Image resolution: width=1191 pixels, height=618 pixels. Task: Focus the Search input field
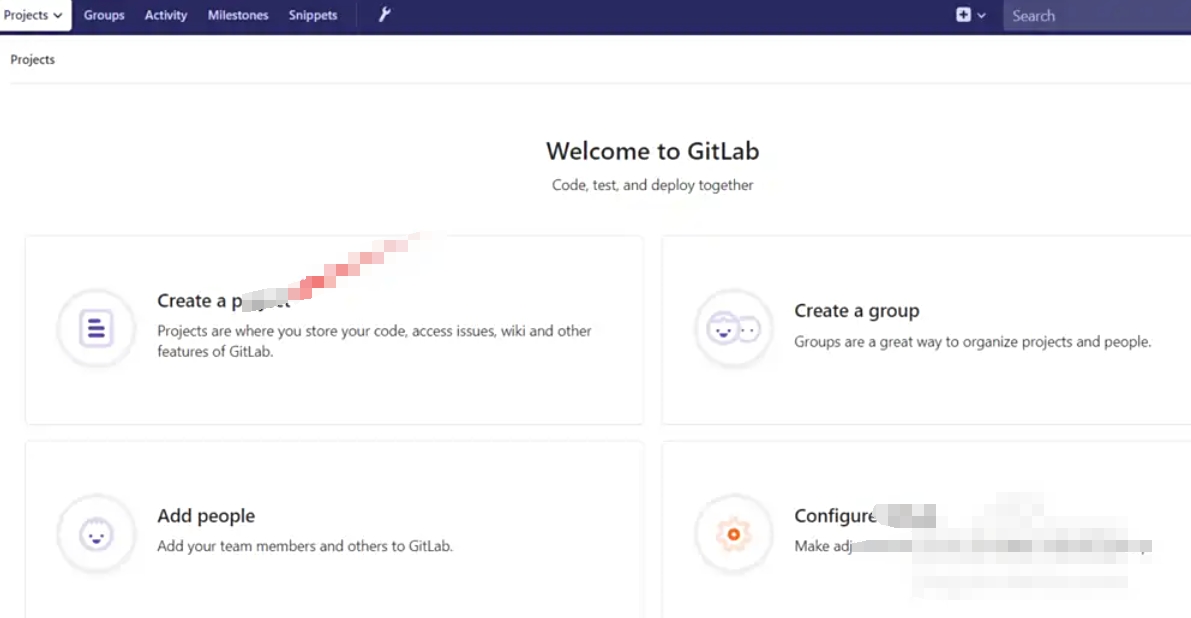(1097, 16)
